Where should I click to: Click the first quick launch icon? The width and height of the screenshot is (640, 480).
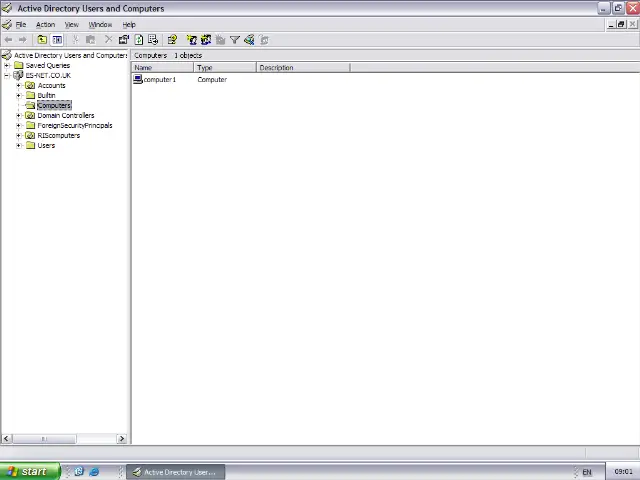pyautogui.click(x=79, y=471)
